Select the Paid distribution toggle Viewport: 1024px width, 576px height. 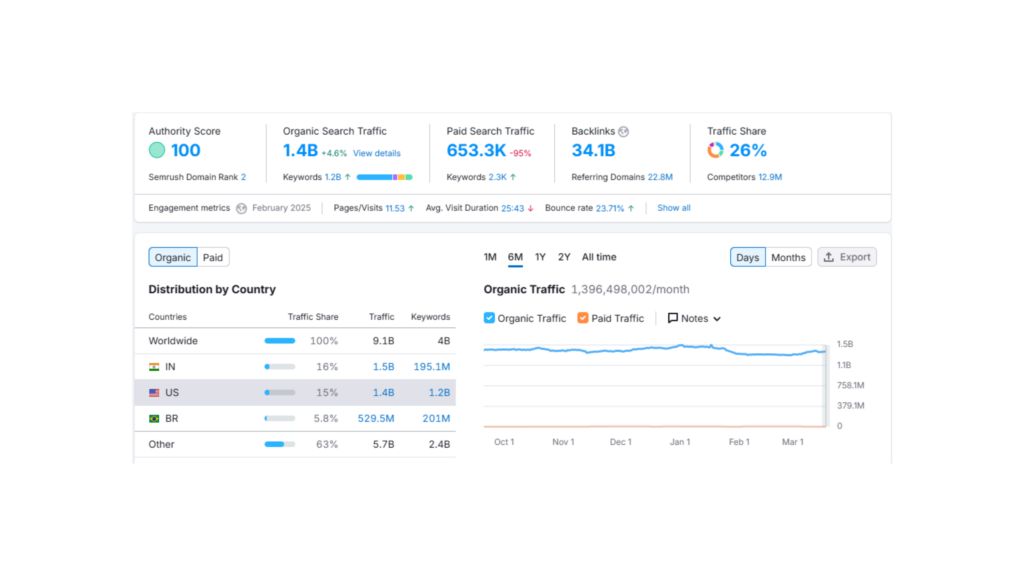[213, 257]
